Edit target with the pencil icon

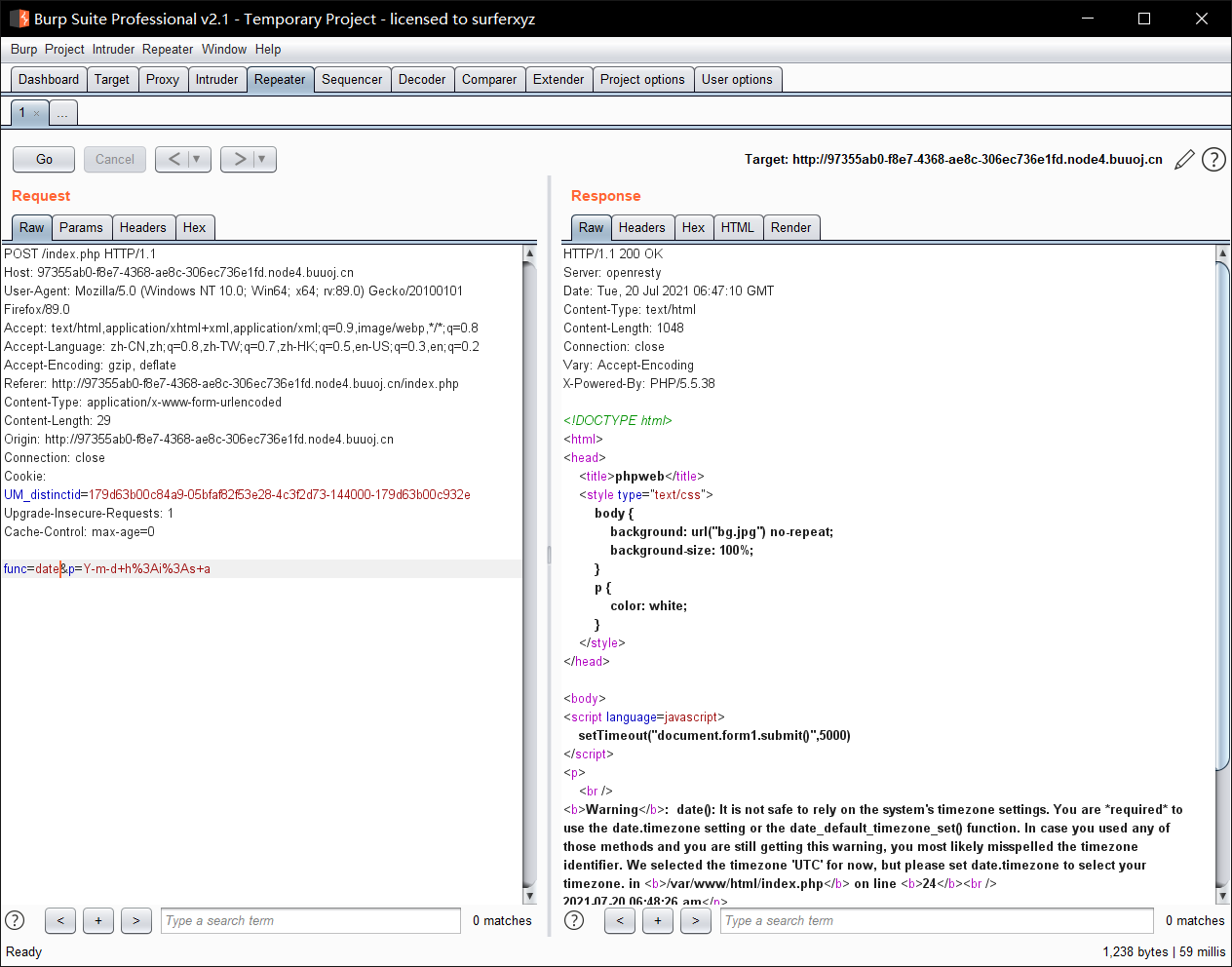[1184, 160]
